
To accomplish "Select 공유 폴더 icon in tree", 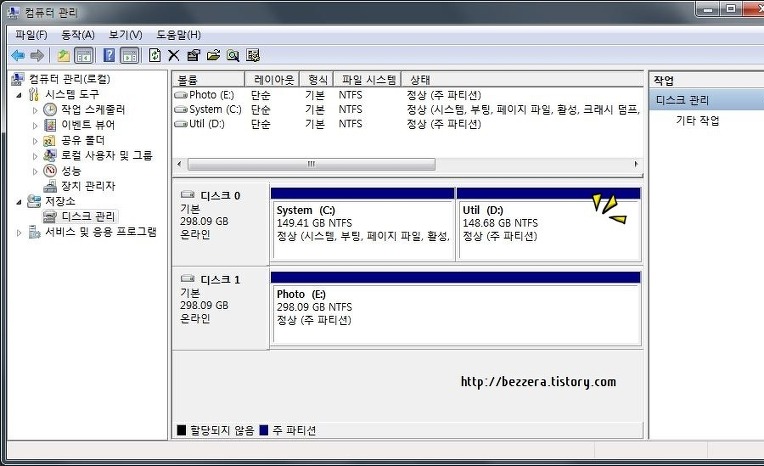I will click(49, 141).
